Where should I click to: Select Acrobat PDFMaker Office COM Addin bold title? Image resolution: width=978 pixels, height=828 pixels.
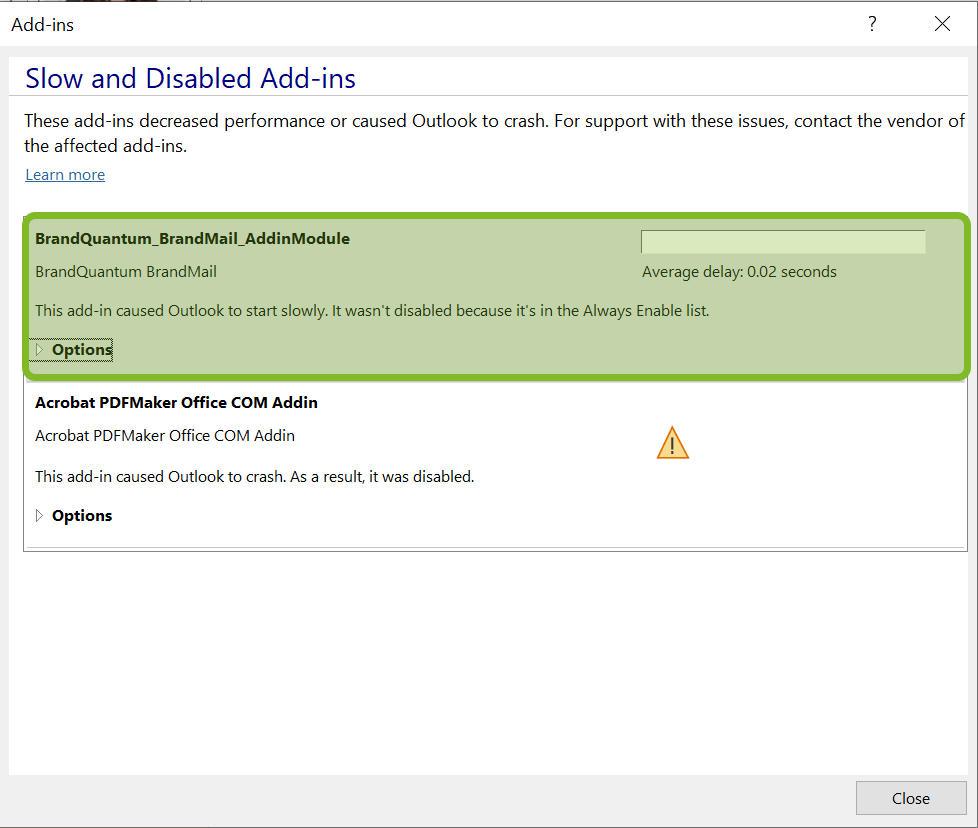pyautogui.click(x=176, y=403)
